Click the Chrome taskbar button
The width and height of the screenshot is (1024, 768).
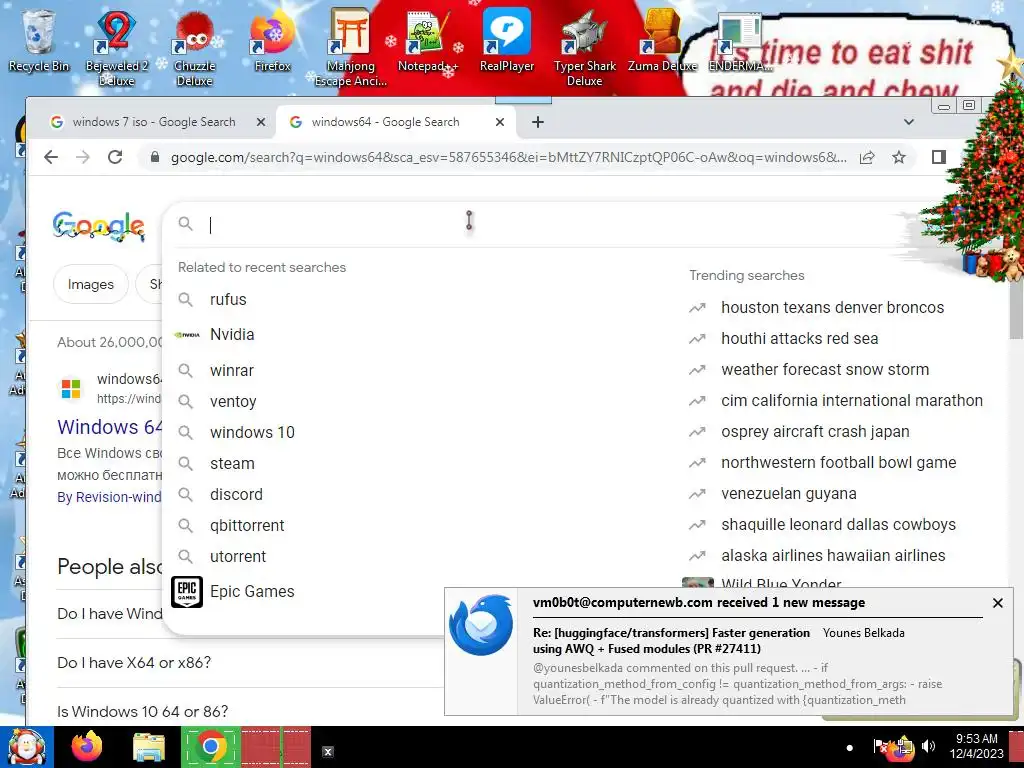pos(210,746)
